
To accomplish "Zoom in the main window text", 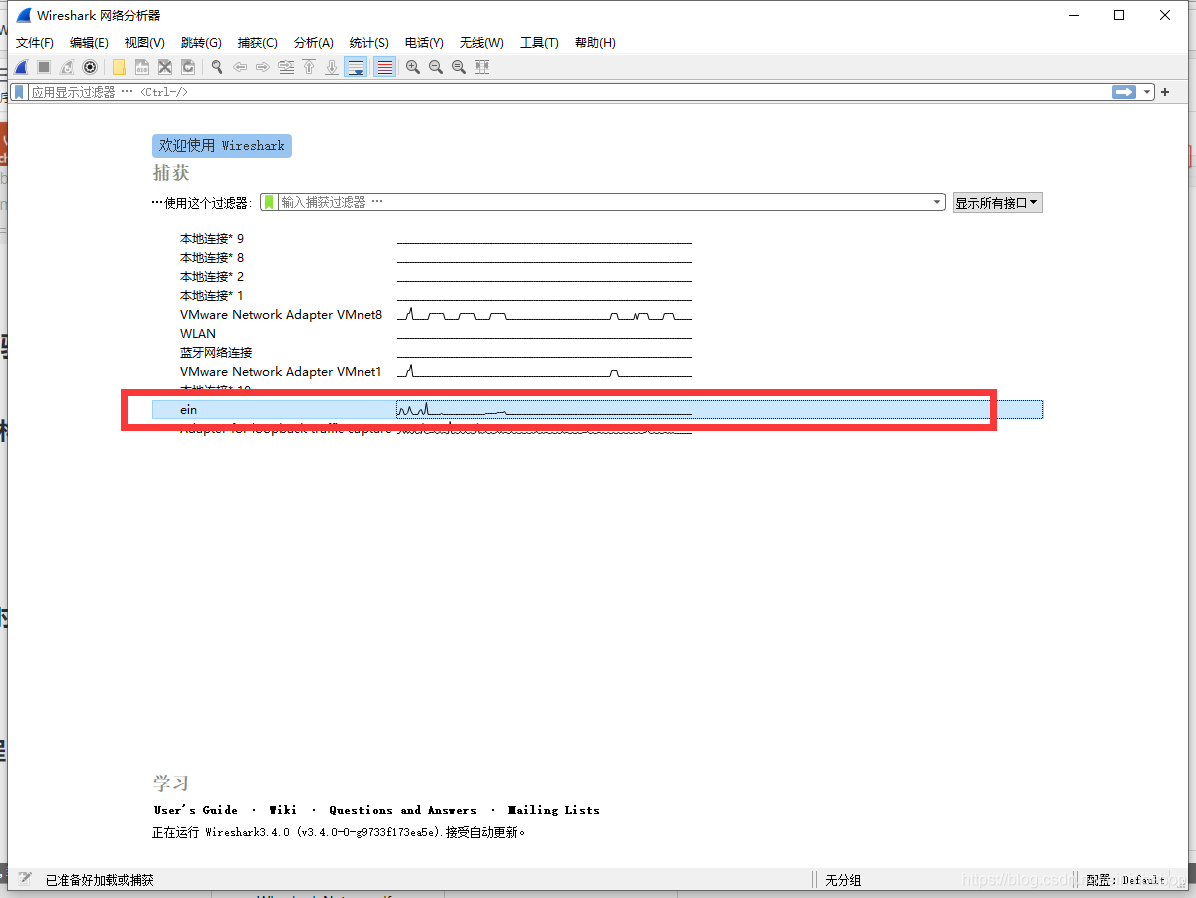I will (413, 67).
